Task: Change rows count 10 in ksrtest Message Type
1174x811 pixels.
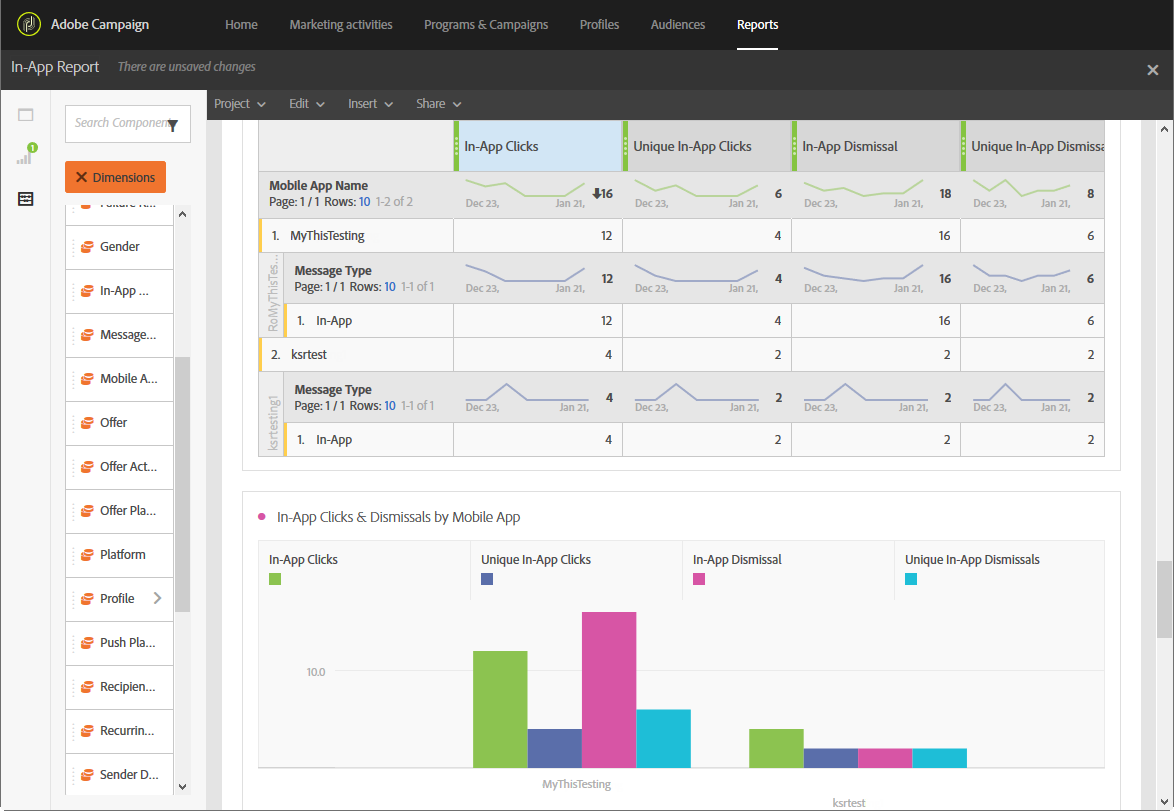Action: click(389, 406)
